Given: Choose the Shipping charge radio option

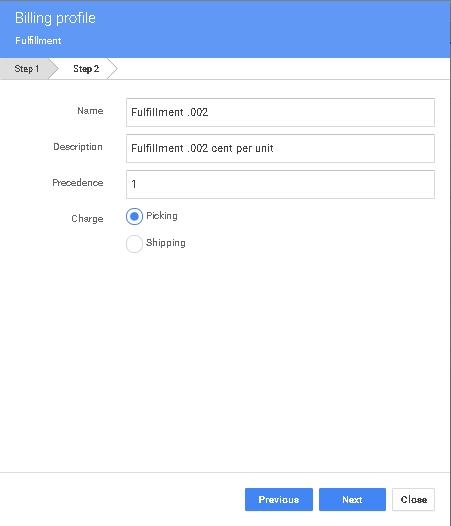Looking at the screenshot, I should tap(134, 244).
